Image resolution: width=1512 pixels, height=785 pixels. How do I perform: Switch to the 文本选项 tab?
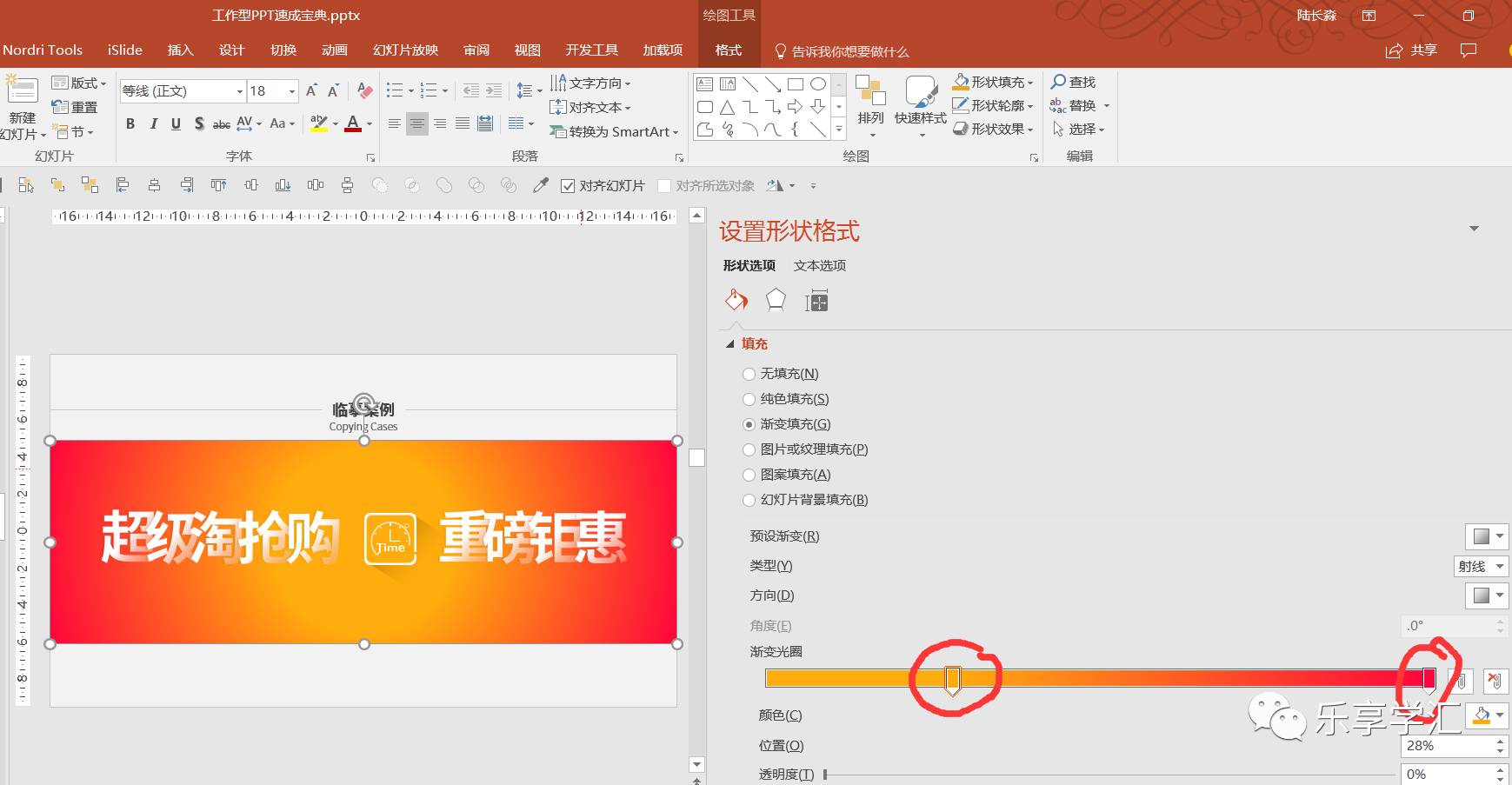819,265
